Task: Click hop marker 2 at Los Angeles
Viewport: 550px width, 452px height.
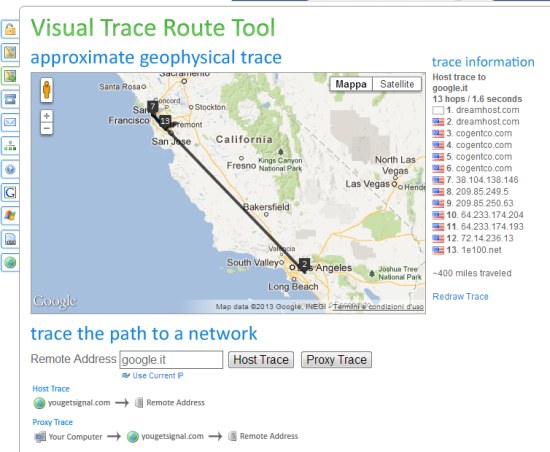Action: pyautogui.click(x=304, y=264)
